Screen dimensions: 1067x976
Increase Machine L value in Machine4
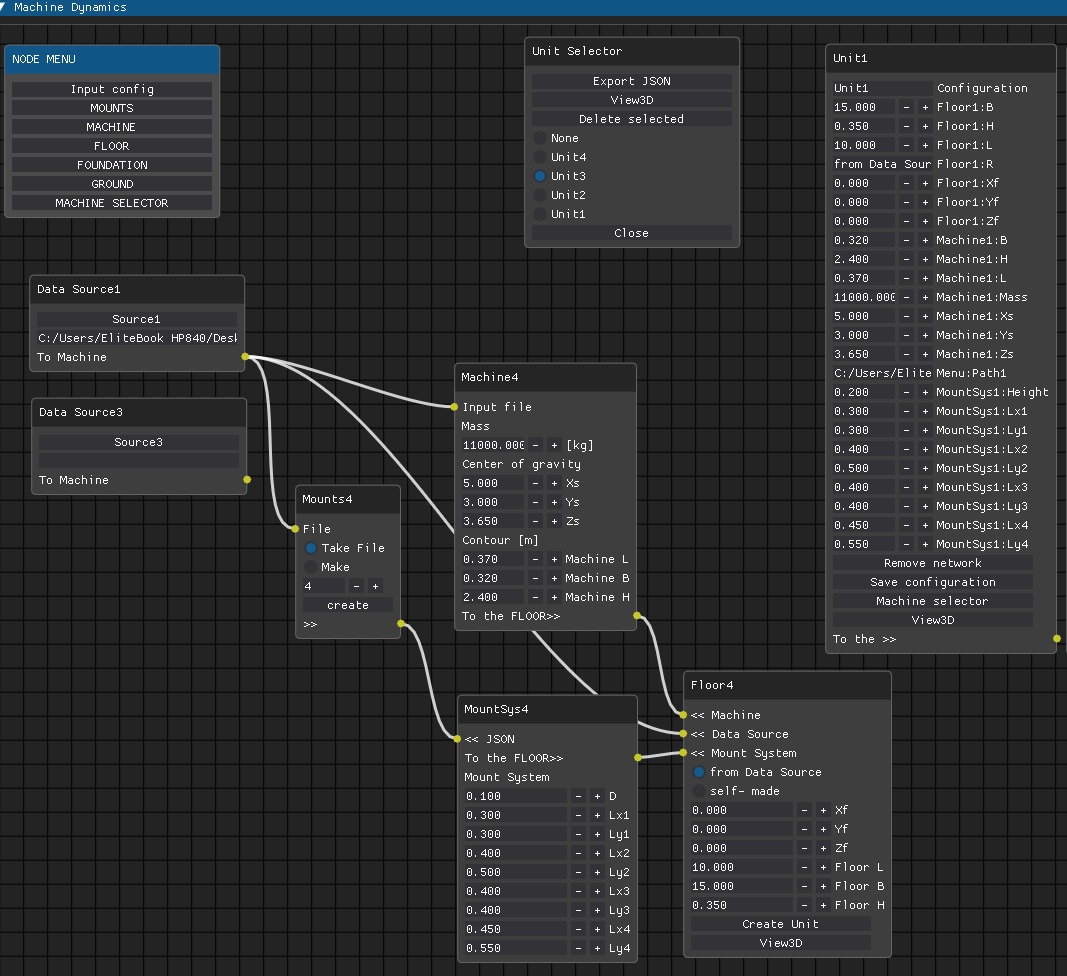tap(555, 559)
